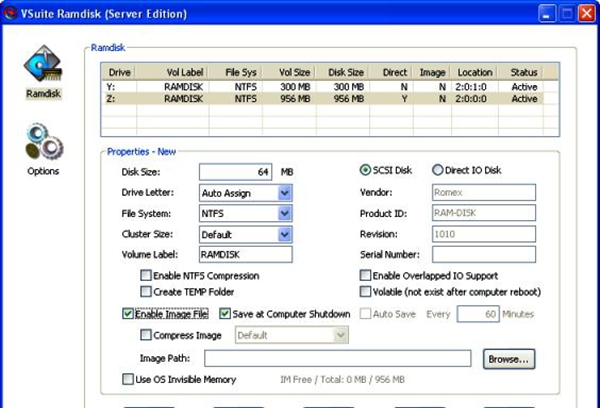
Task: Close the VSuite Ramdisk window
Action: point(587,14)
